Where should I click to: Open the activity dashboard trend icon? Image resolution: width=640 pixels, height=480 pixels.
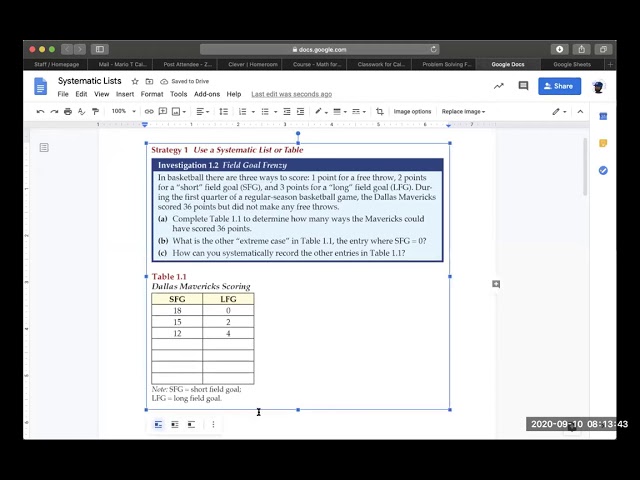(499, 86)
